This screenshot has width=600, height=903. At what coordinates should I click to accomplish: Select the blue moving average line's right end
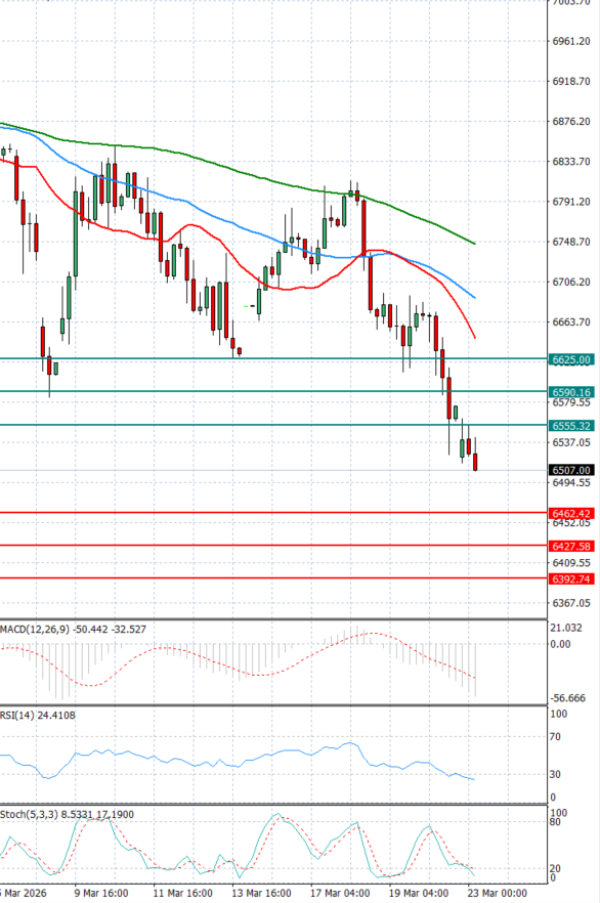click(x=474, y=297)
